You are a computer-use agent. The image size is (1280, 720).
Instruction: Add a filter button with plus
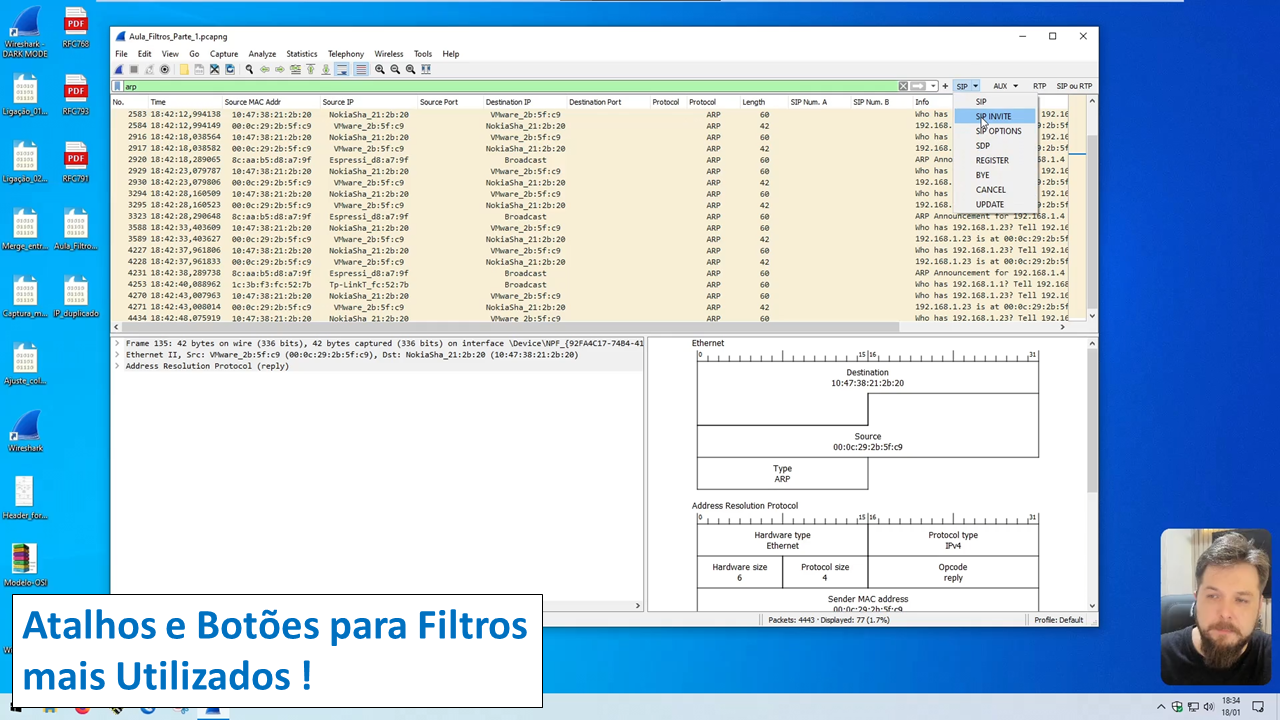[x=945, y=86]
